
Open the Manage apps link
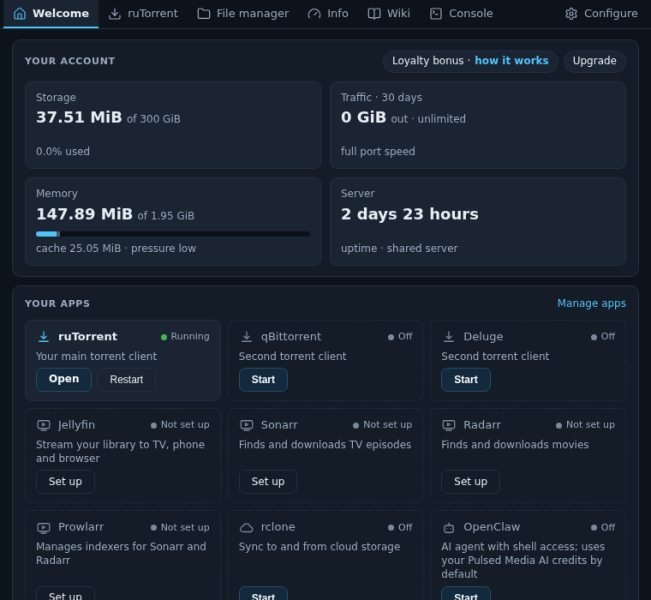592,304
